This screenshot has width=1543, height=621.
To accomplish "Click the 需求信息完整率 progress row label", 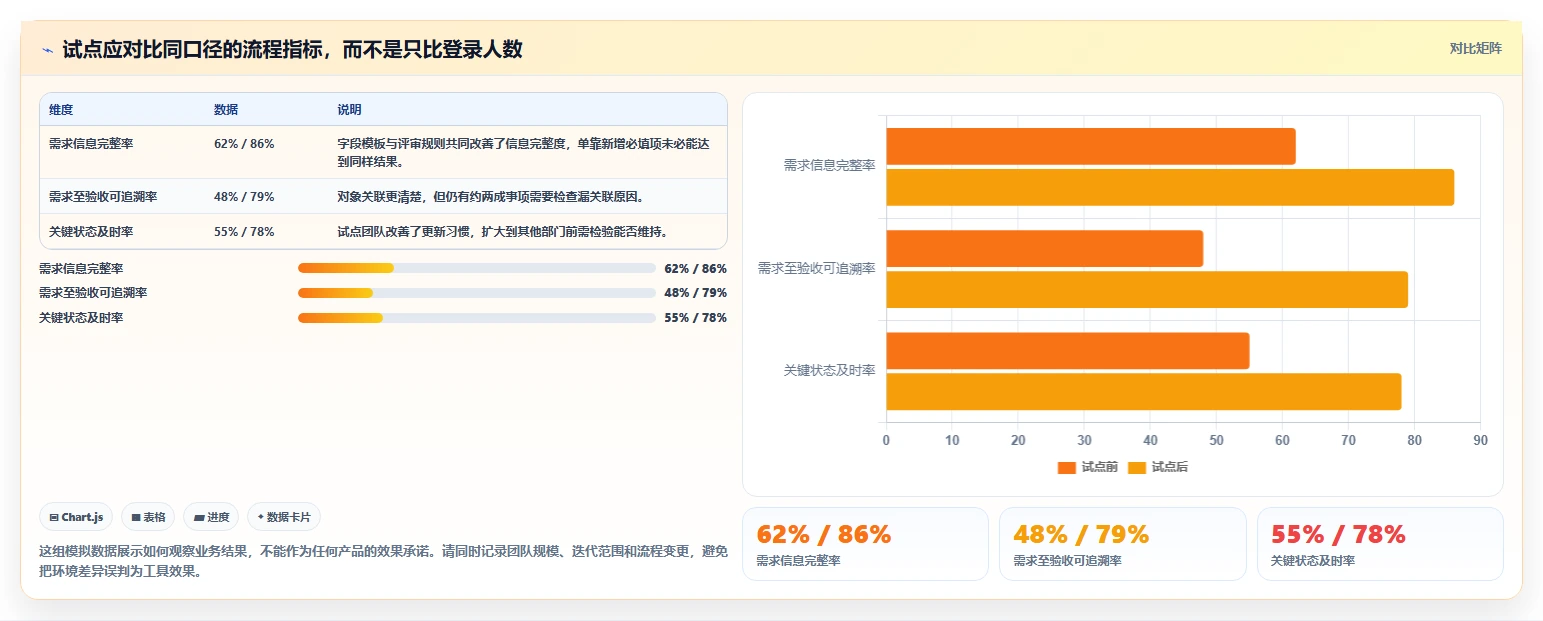I will click(x=81, y=269).
